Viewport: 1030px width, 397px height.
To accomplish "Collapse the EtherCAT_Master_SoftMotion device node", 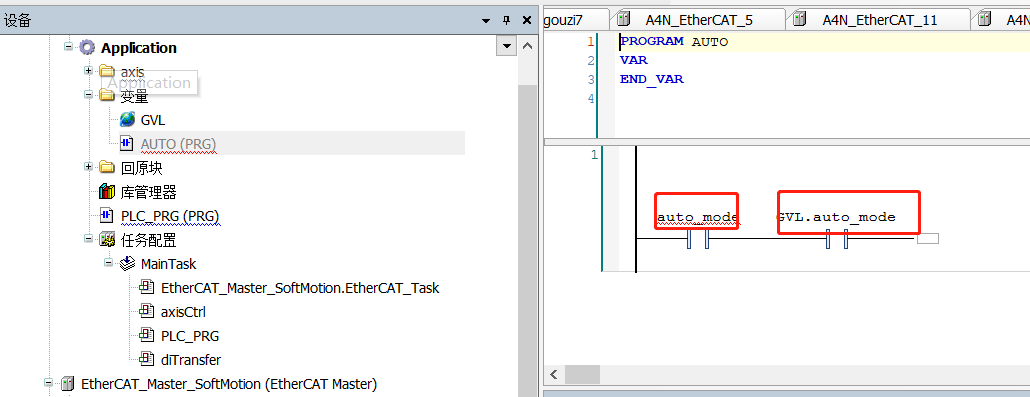I will [48, 383].
